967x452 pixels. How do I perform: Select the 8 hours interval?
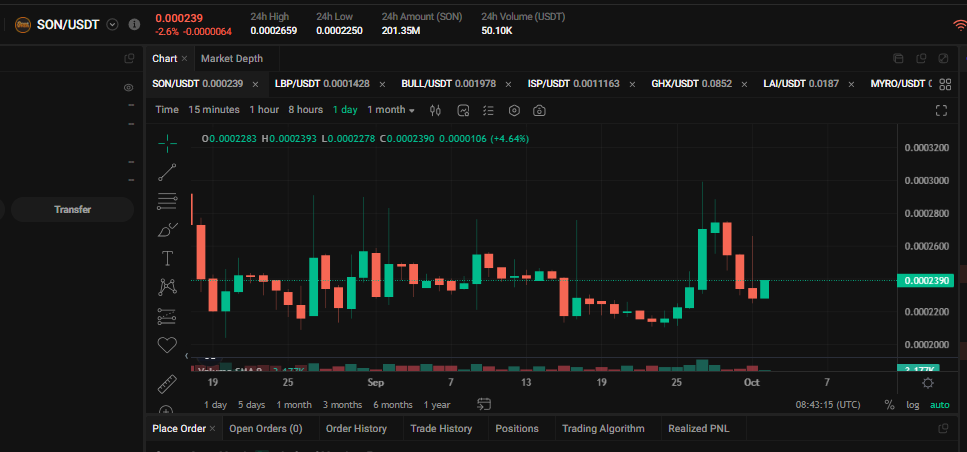tap(305, 110)
